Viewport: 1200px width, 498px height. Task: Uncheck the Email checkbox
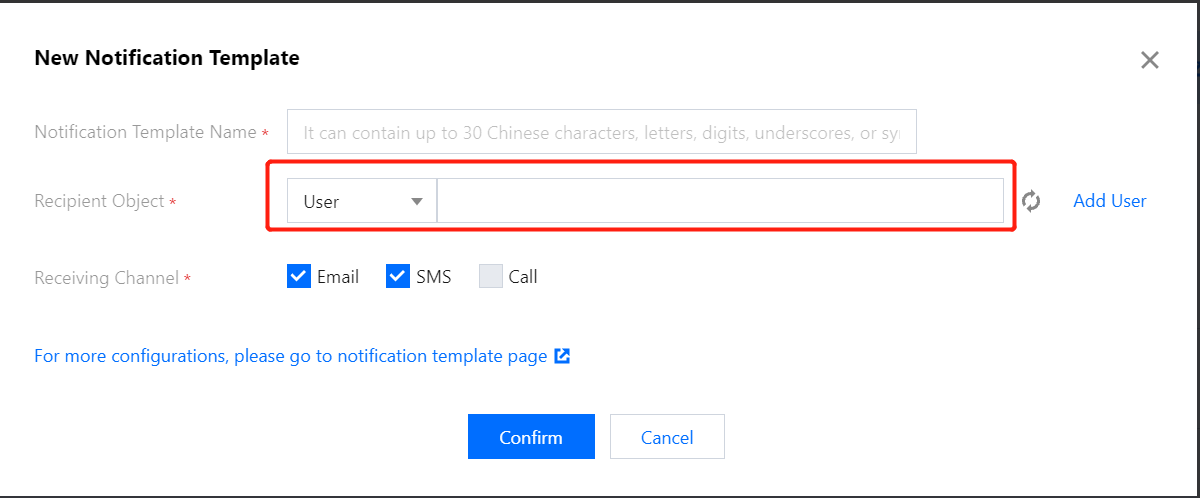(299, 277)
